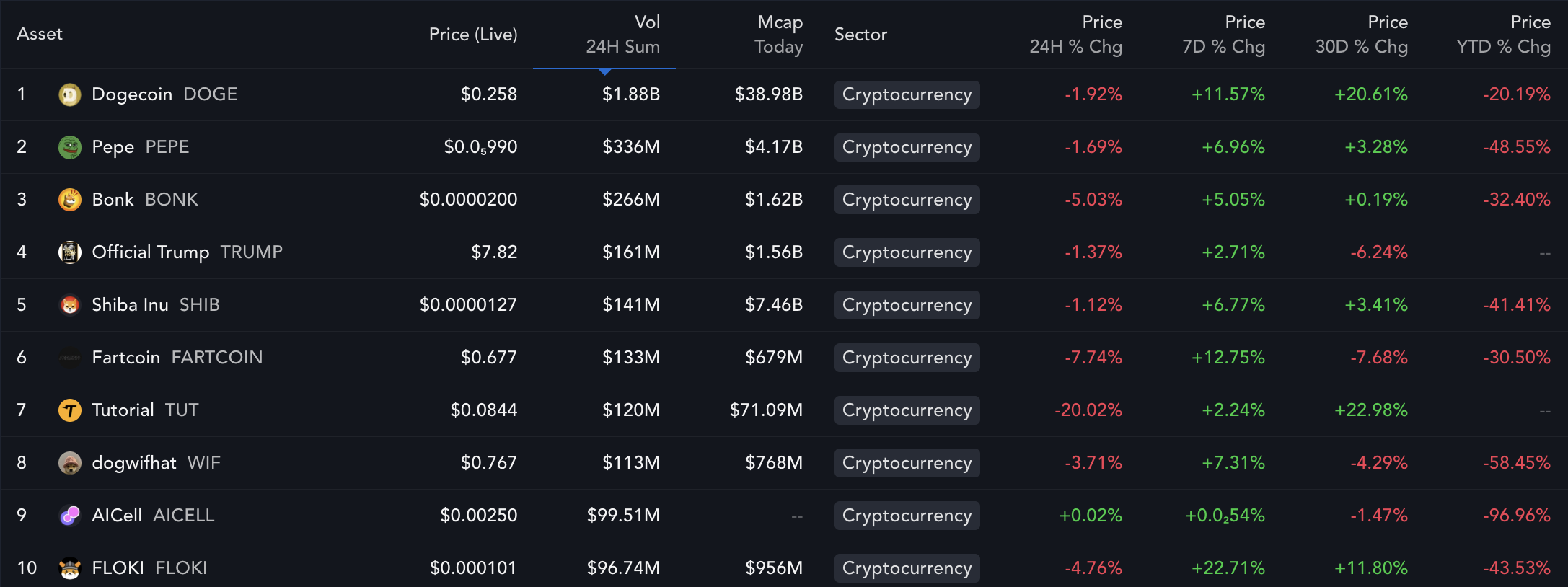
Task: Click the Tutorial TUT coin icon
Action: (x=70, y=410)
